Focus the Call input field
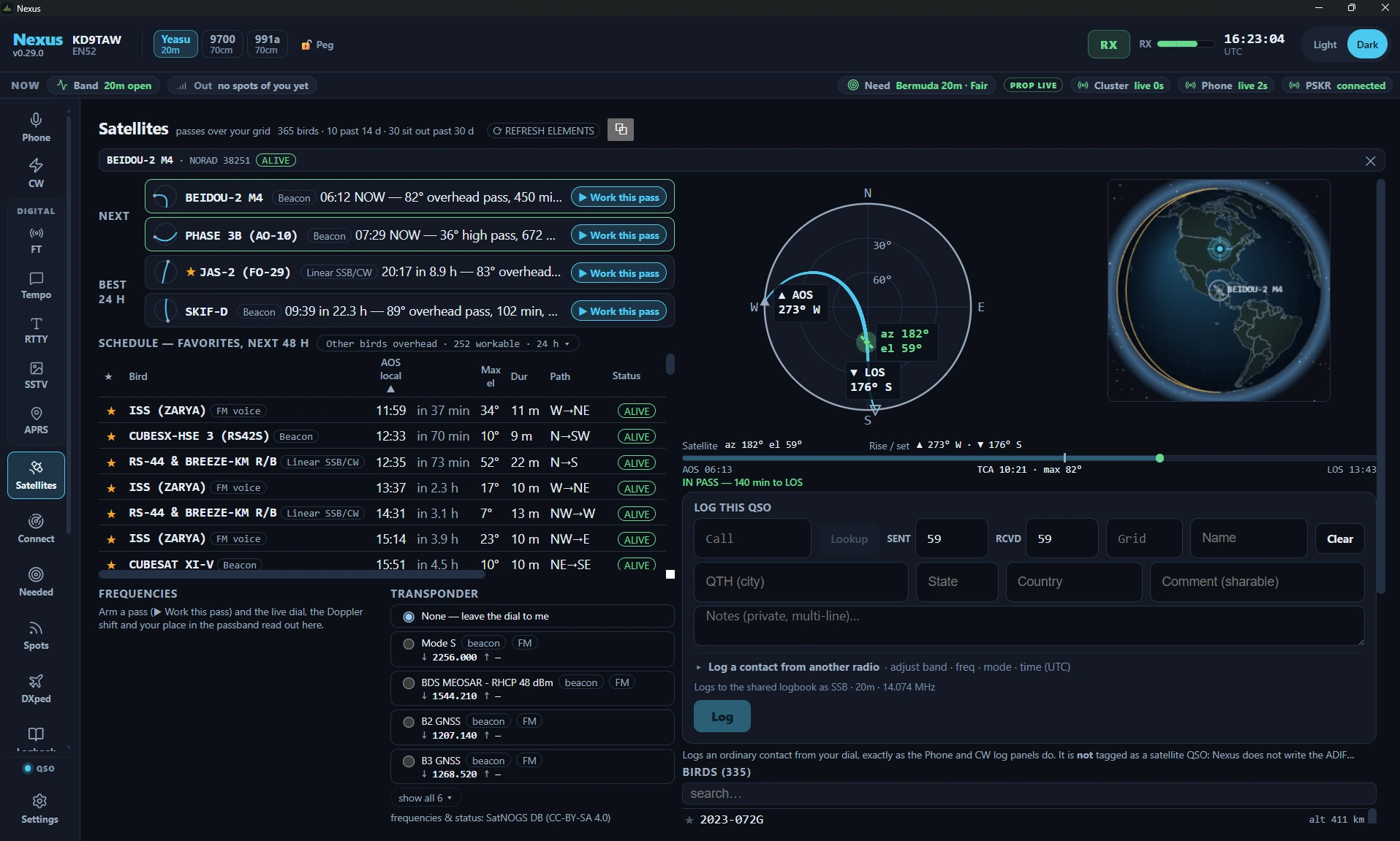This screenshot has height=841, width=1400. coord(752,539)
